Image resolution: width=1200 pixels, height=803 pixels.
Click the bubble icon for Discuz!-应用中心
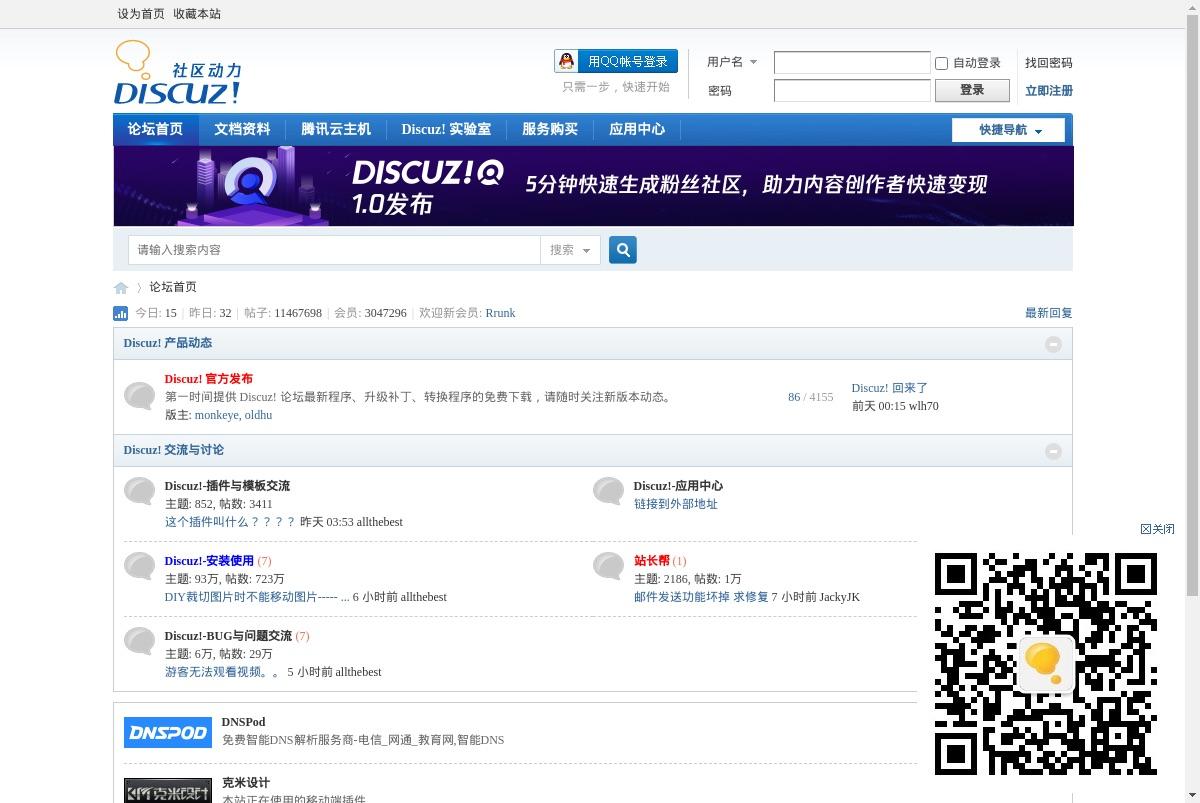click(608, 491)
